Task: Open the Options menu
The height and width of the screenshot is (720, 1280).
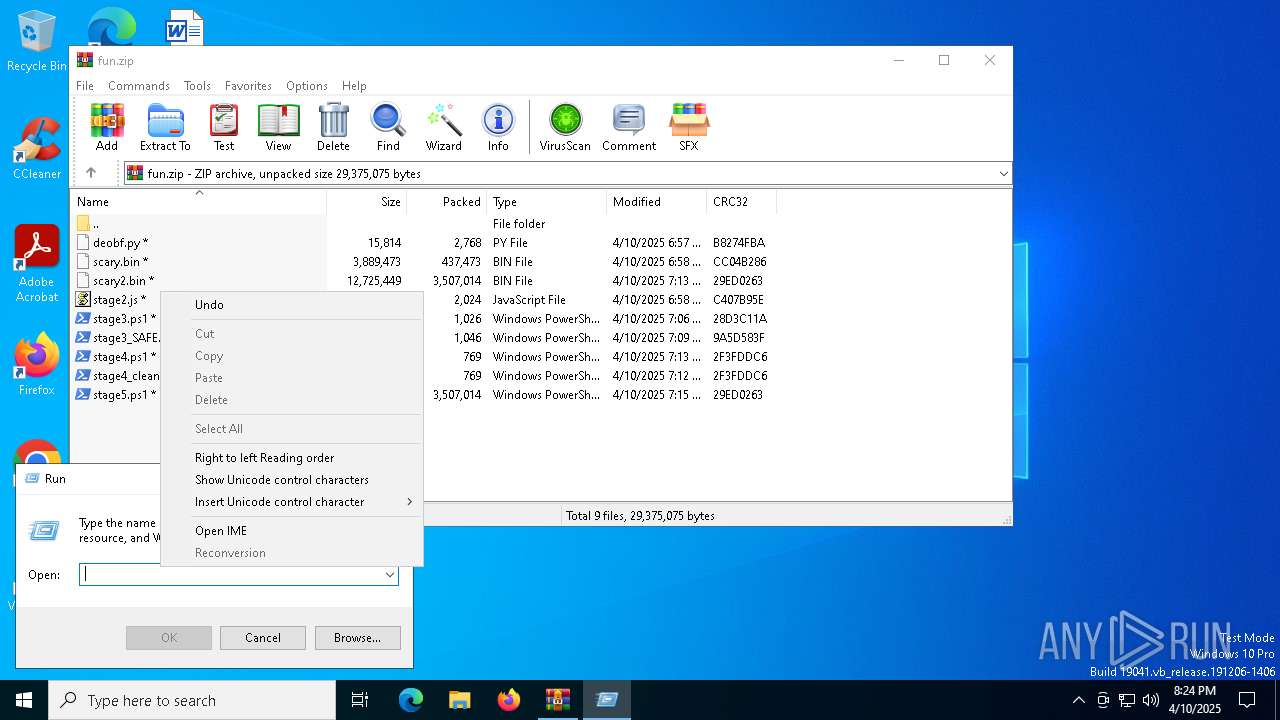Action: 307,86
